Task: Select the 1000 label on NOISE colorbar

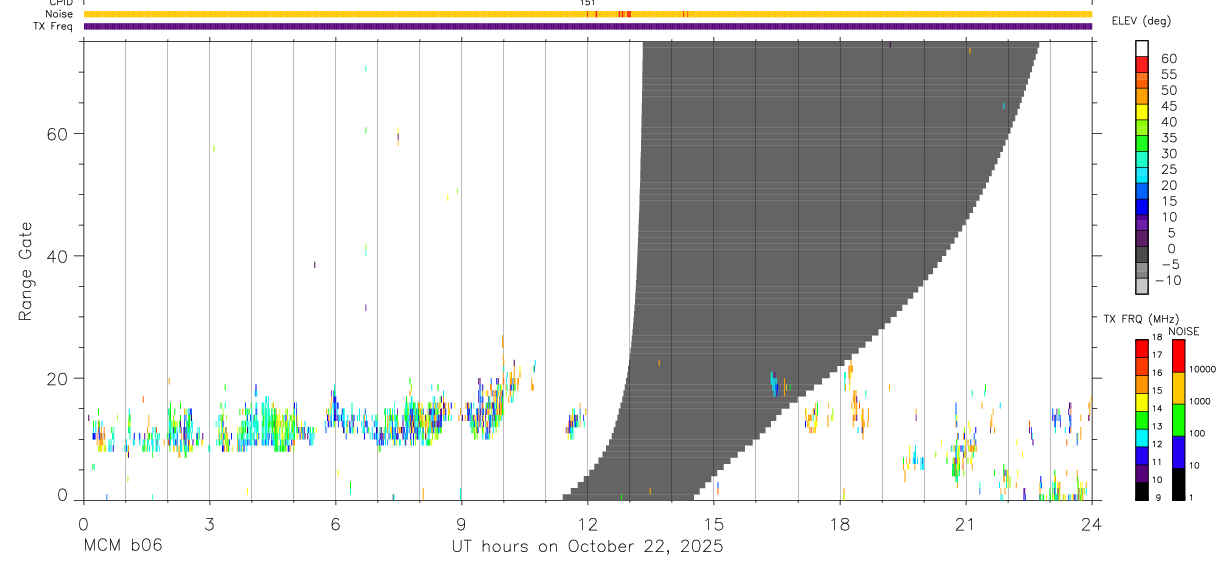Action: pyautogui.click(x=1200, y=402)
